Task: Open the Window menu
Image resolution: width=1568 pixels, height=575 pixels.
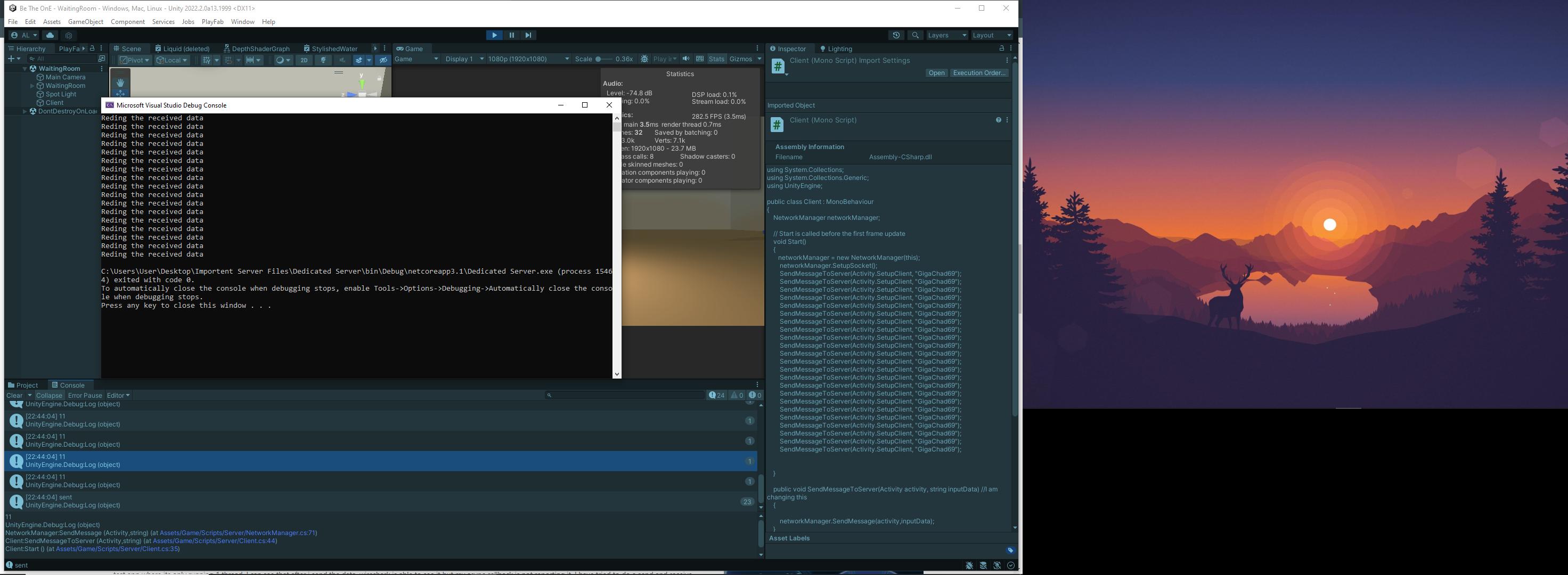Action: (x=242, y=22)
